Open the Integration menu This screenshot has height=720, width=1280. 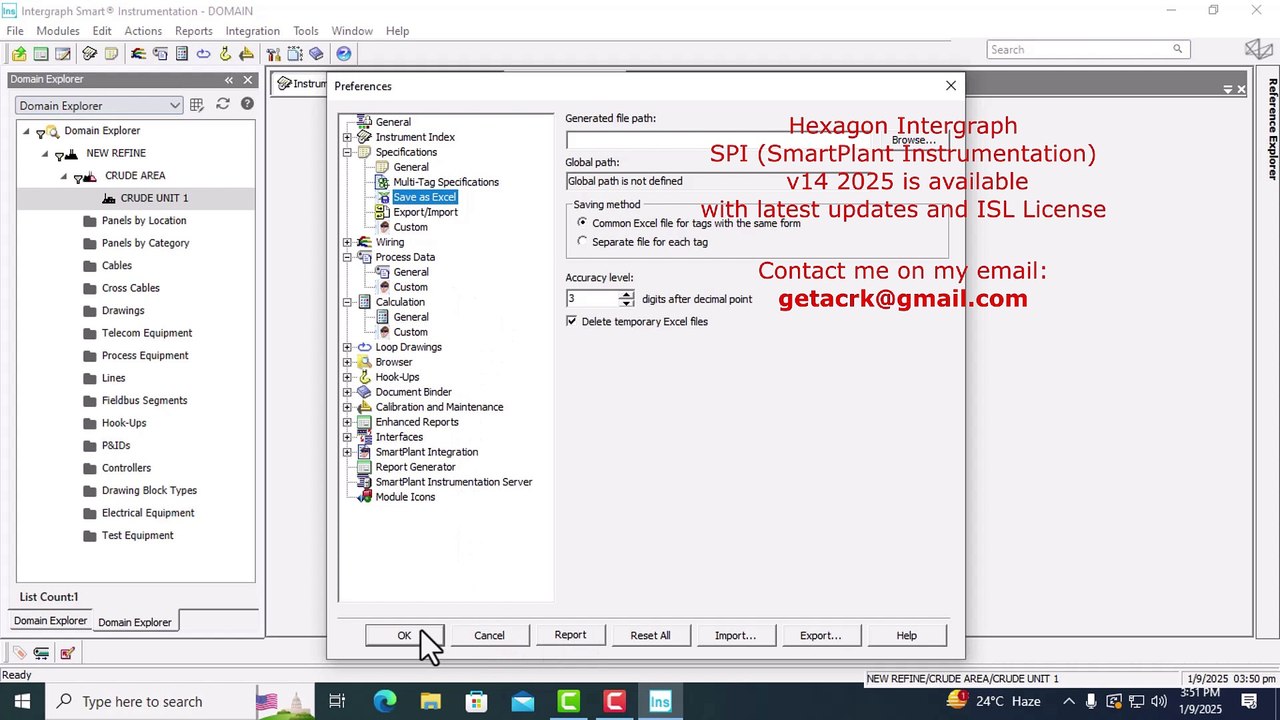click(x=253, y=31)
